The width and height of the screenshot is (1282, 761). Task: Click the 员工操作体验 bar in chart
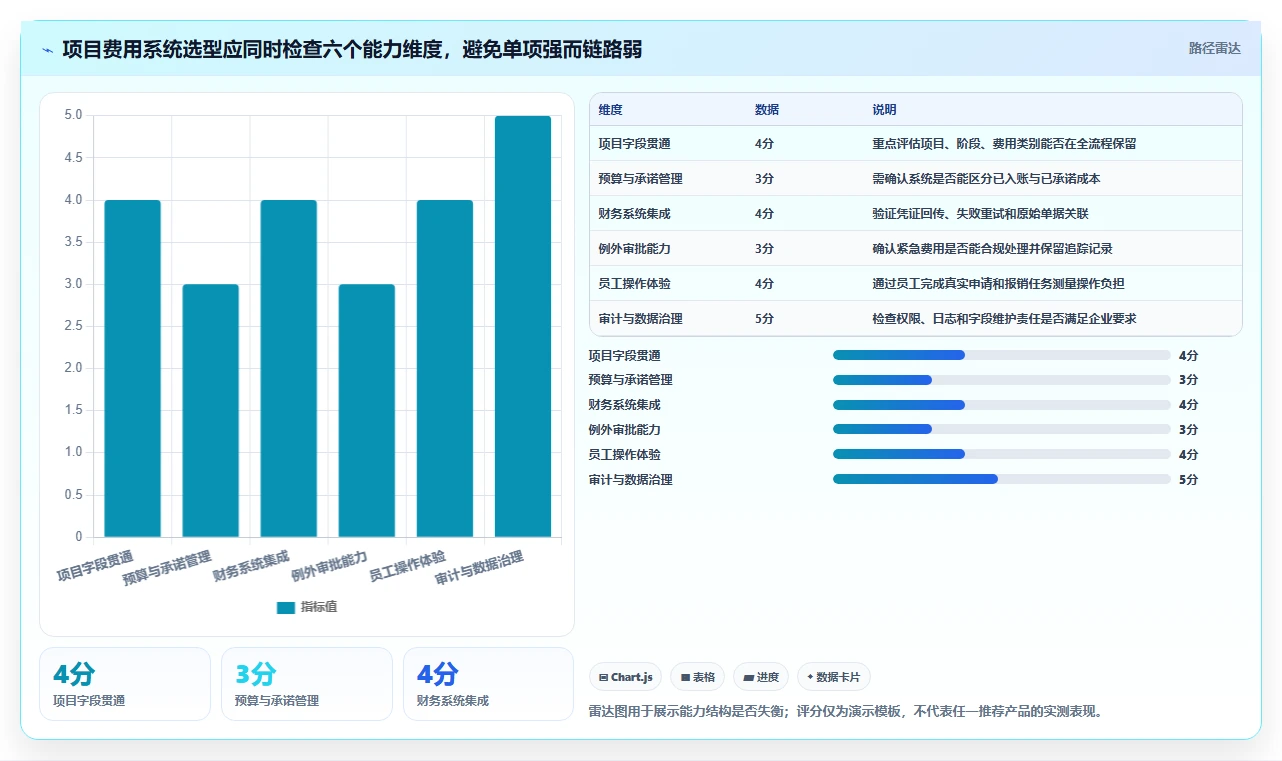coord(444,368)
